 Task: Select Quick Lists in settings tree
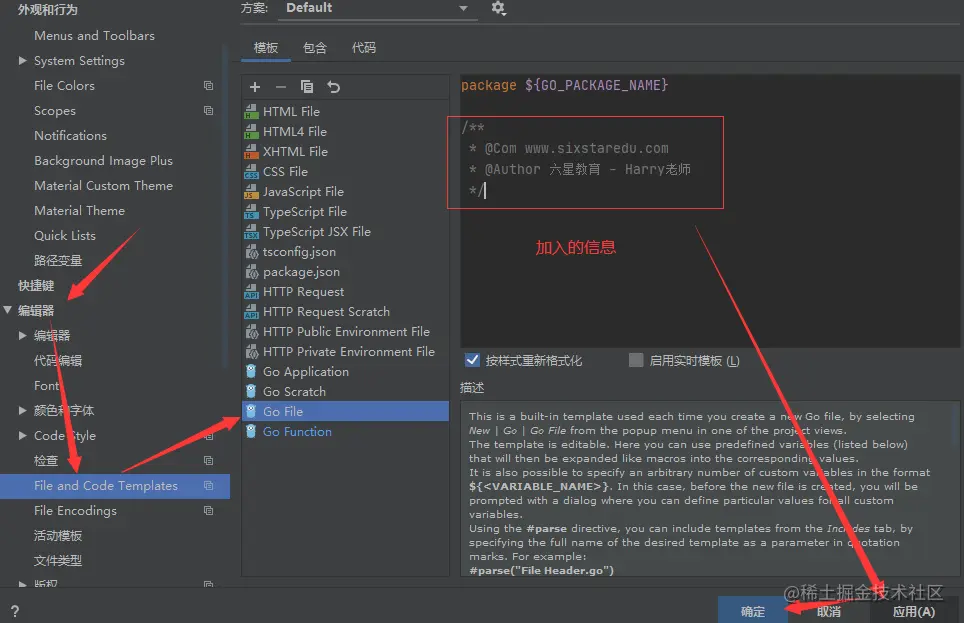click(x=65, y=236)
